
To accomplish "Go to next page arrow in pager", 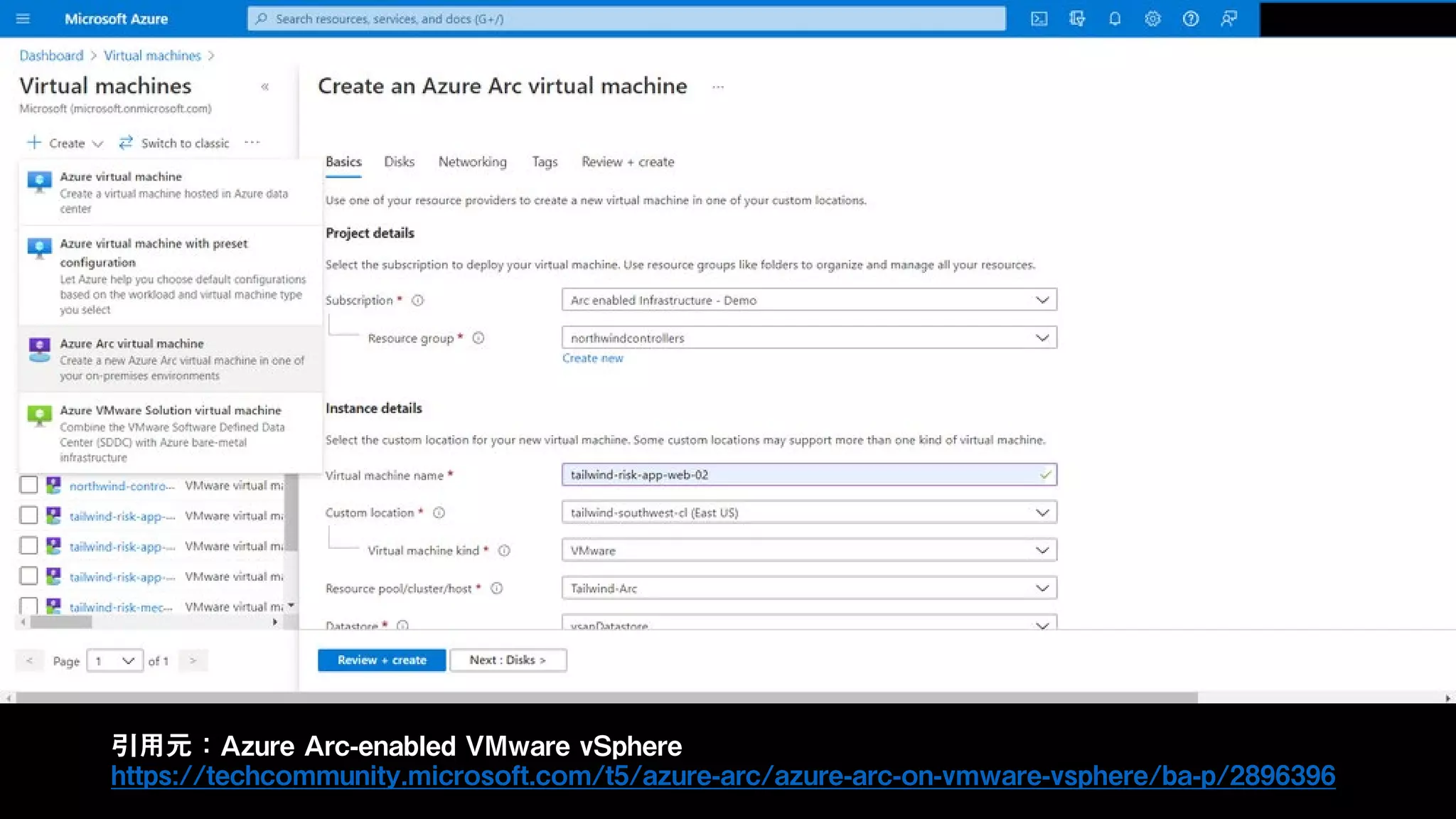I will click(193, 661).
